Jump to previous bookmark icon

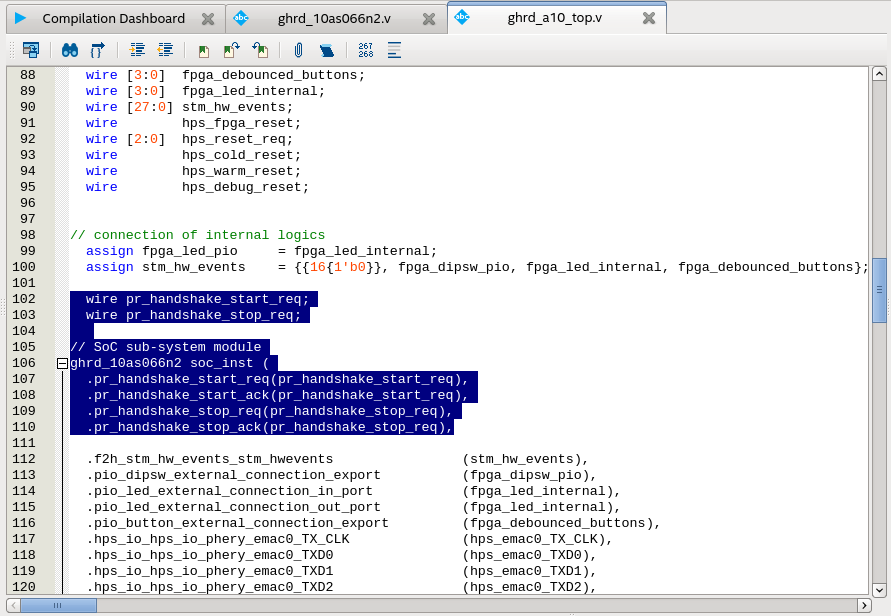click(x=259, y=49)
